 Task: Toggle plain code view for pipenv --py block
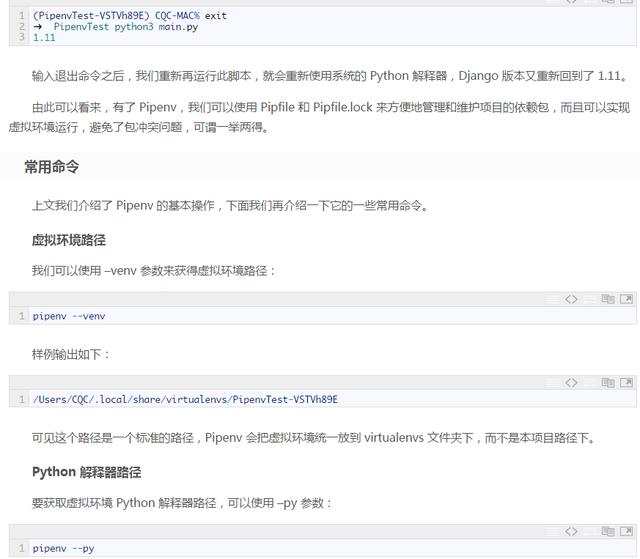571,531
